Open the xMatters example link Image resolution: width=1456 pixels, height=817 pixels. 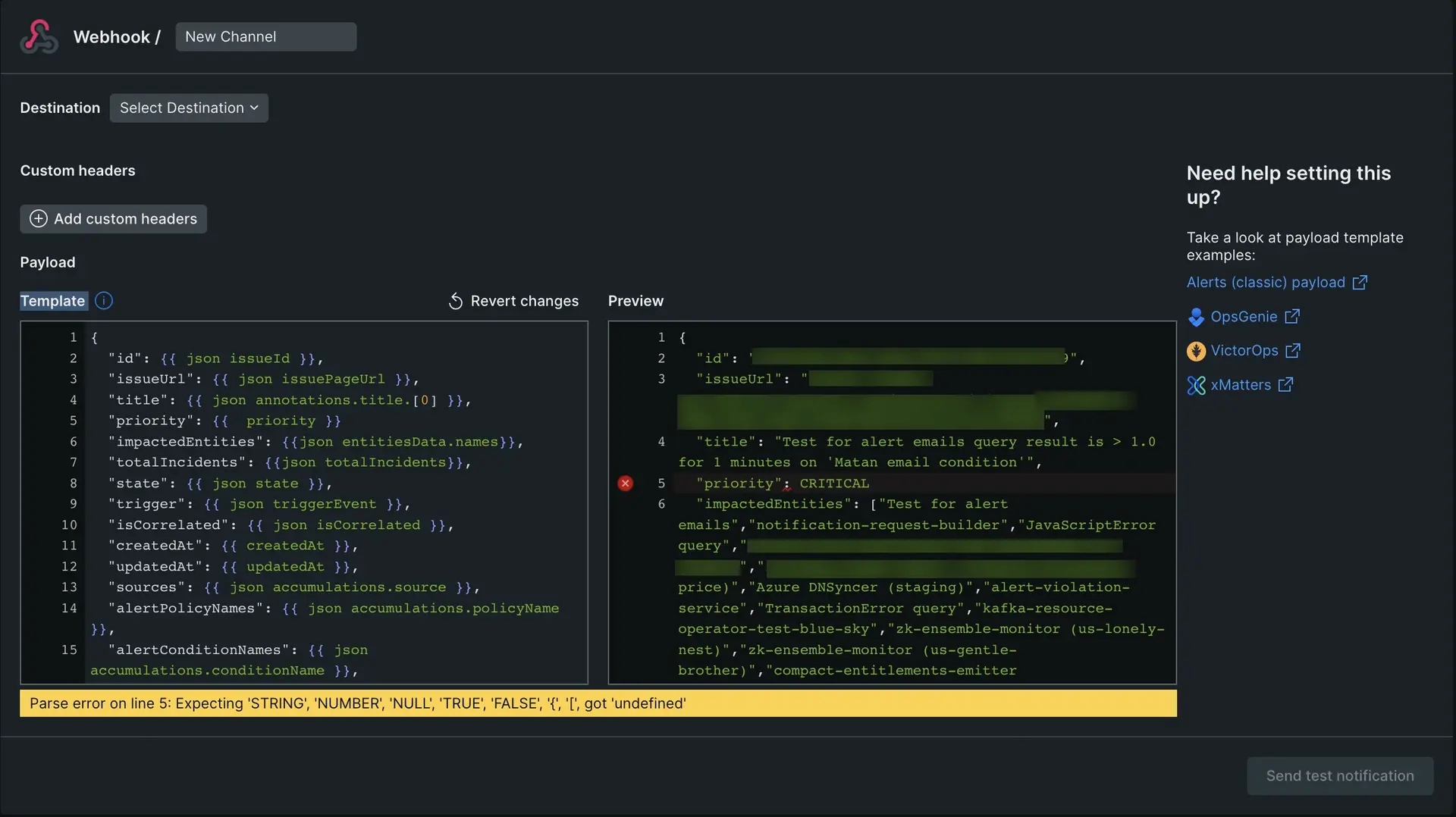[1241, 385]
